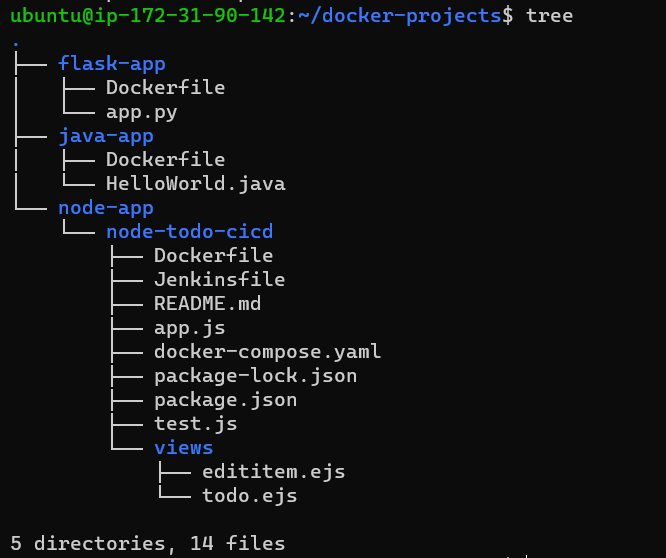Select todo.ejs under views
Screen dimensions: 666x558
pyautogui.click(x=249, y=496)
